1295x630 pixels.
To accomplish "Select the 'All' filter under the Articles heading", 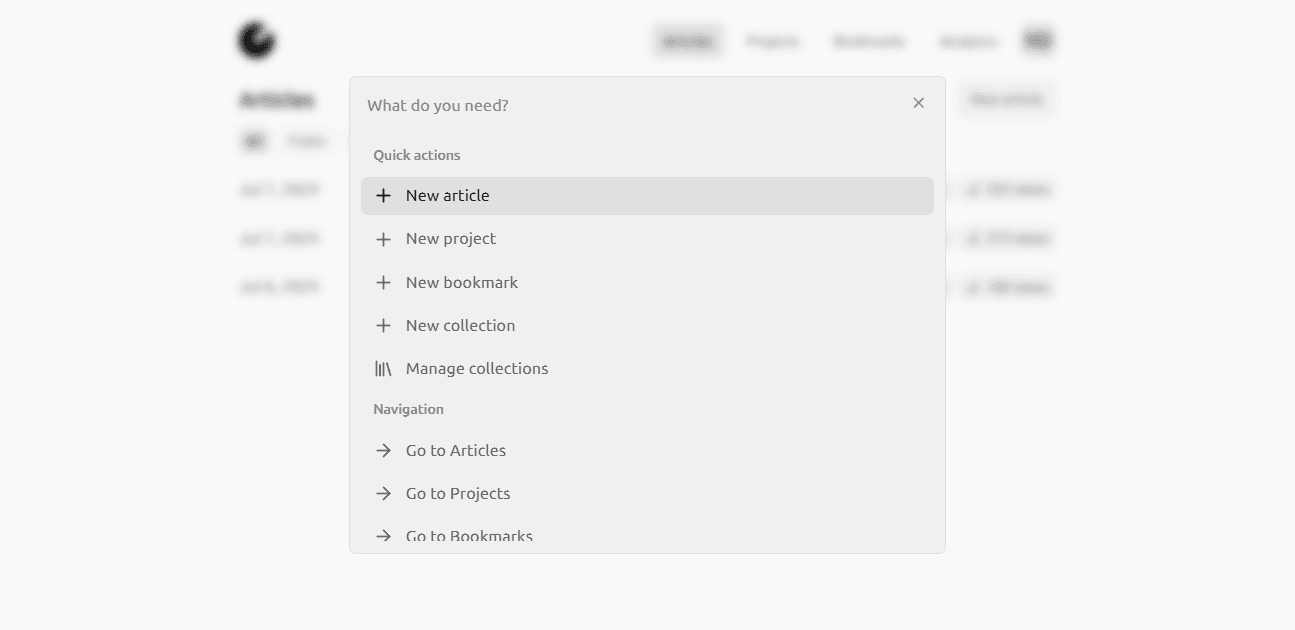I will [x=254, y=141].
